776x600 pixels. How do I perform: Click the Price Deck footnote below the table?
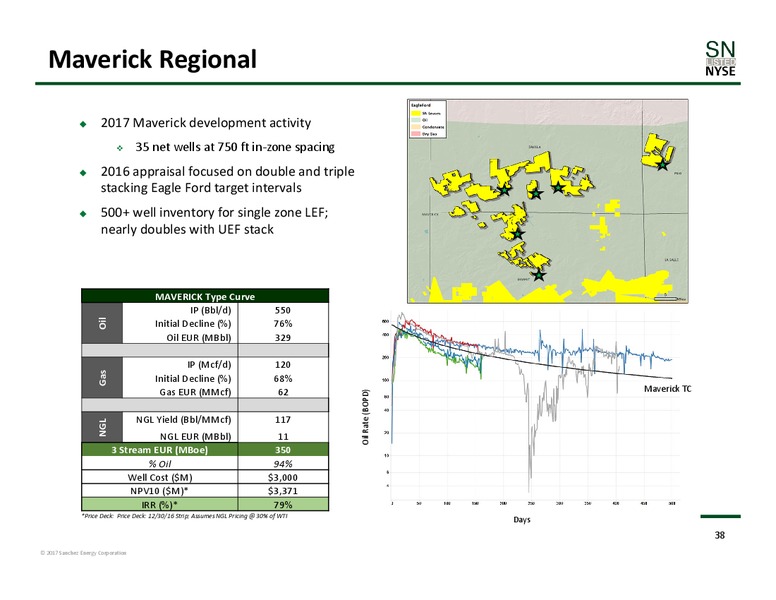point(185,516)
